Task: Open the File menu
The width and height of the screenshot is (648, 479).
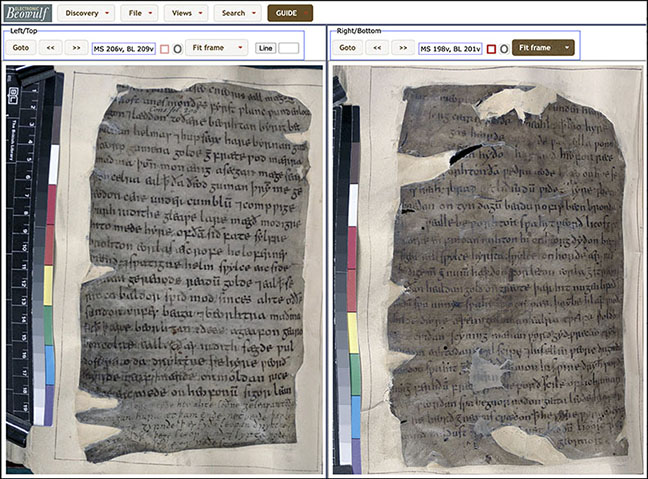Action: (x=139, y=13)
